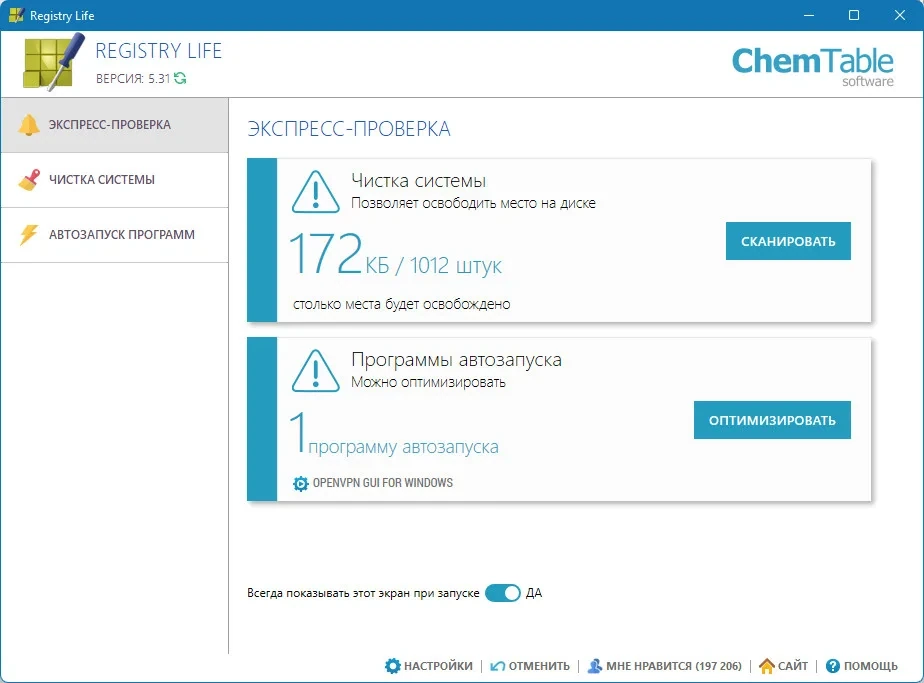The width and height of the screenshot is (924, 683).
Task: Start scan with the СКАНИРОВАТЬ button
Action: (788, 241)
